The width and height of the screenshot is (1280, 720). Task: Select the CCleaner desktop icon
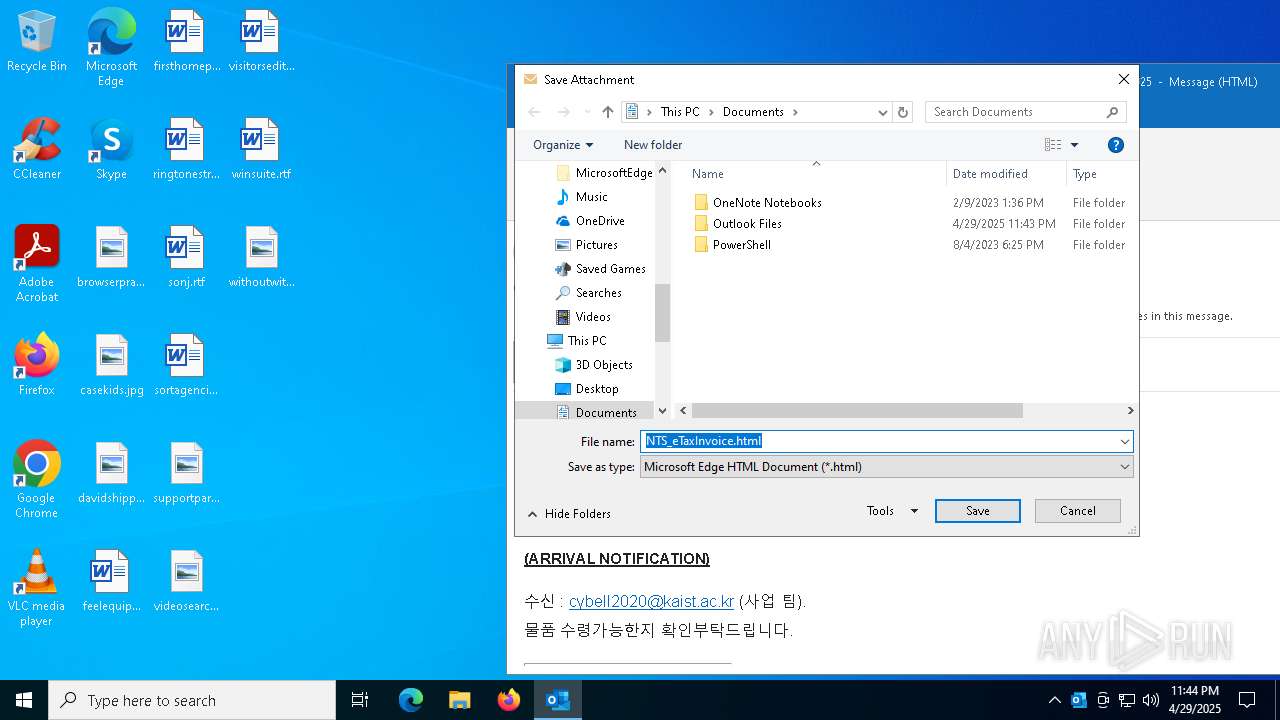pos(37,150)
